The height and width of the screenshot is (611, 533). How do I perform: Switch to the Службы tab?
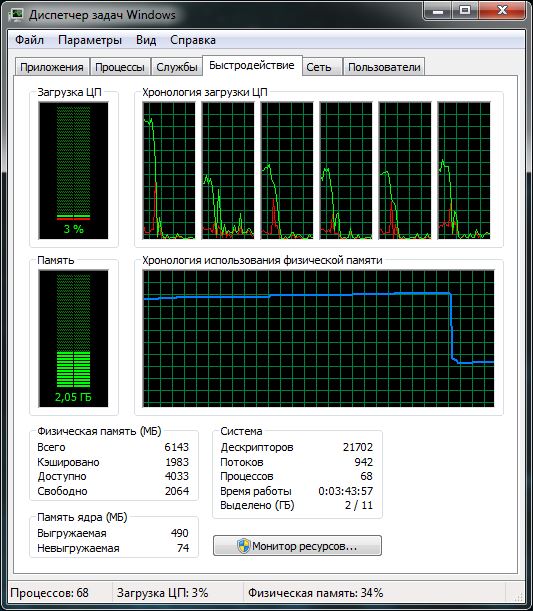click(177, 67)
